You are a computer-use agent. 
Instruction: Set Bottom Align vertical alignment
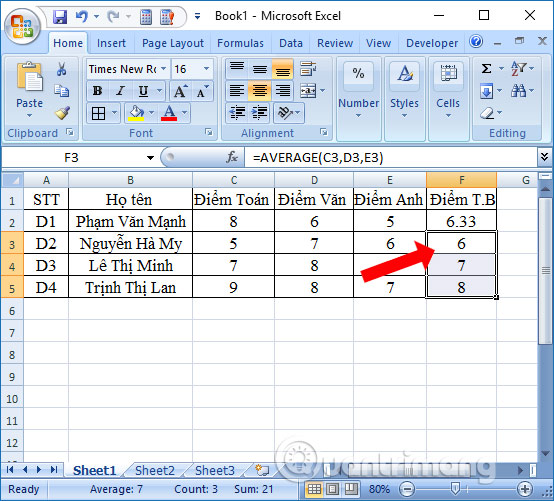click(x=283, y=69)
